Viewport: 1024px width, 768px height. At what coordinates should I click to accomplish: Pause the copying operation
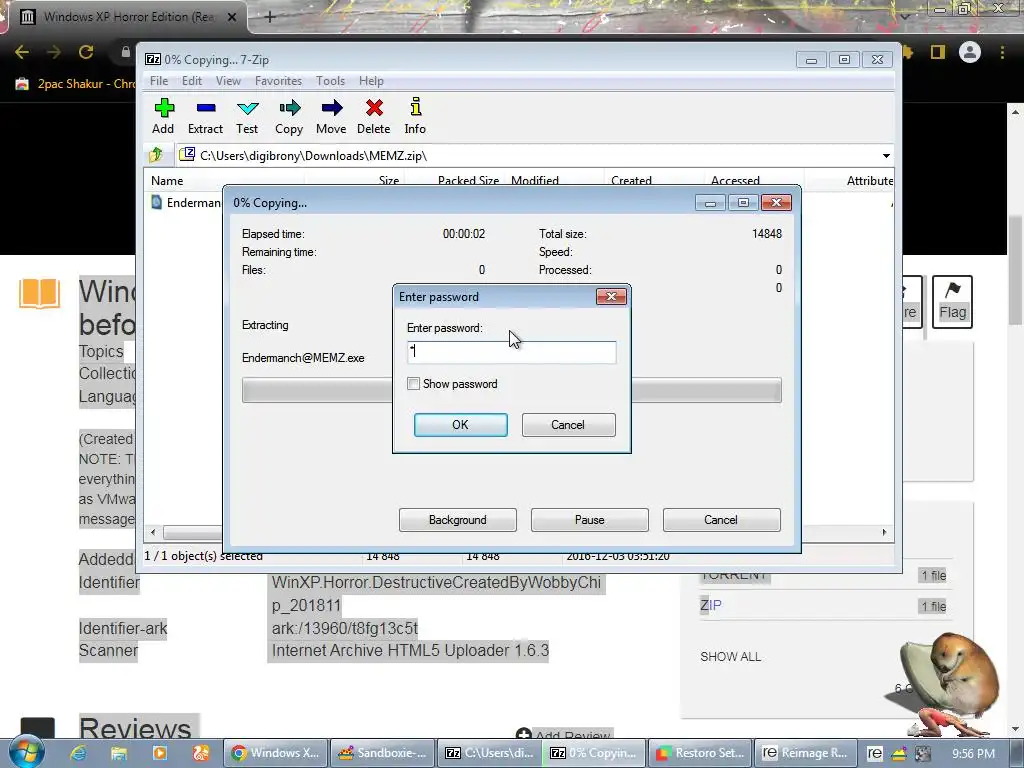click(x=590, y=520)
